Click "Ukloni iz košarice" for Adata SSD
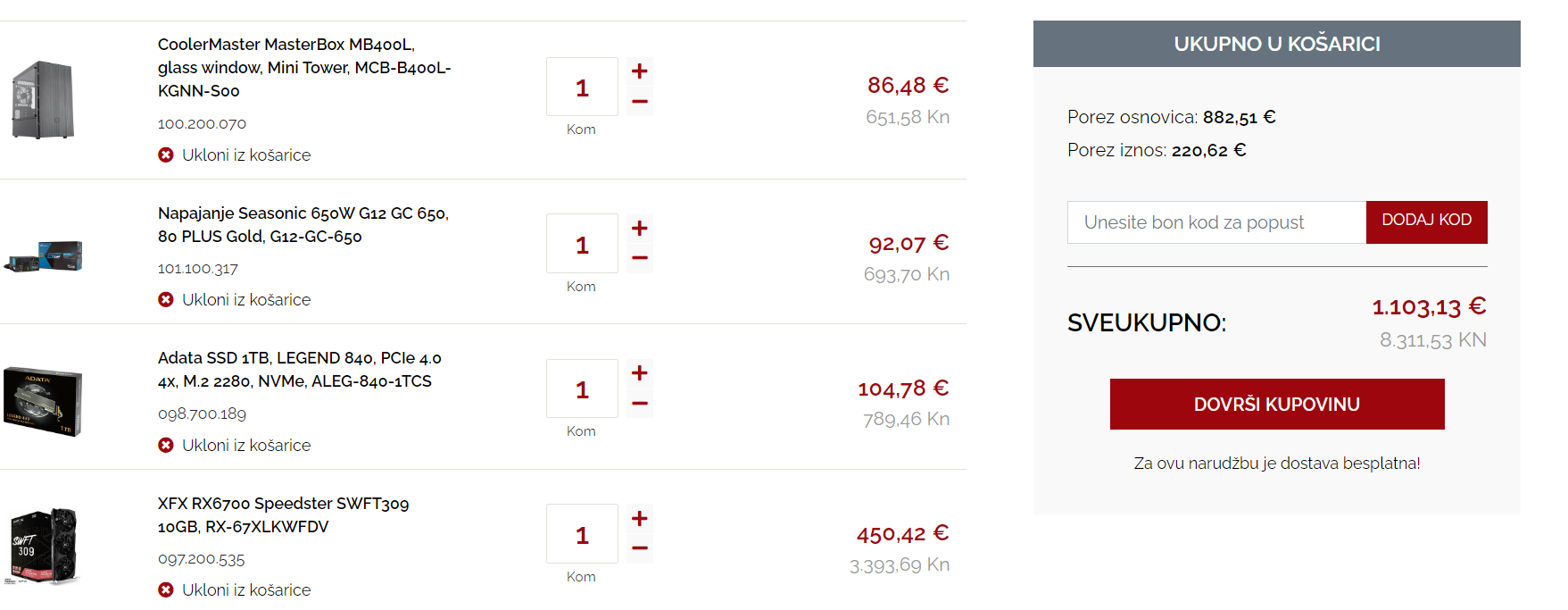This screenshot has width=1568, height=610. click(x=245, y=446)
